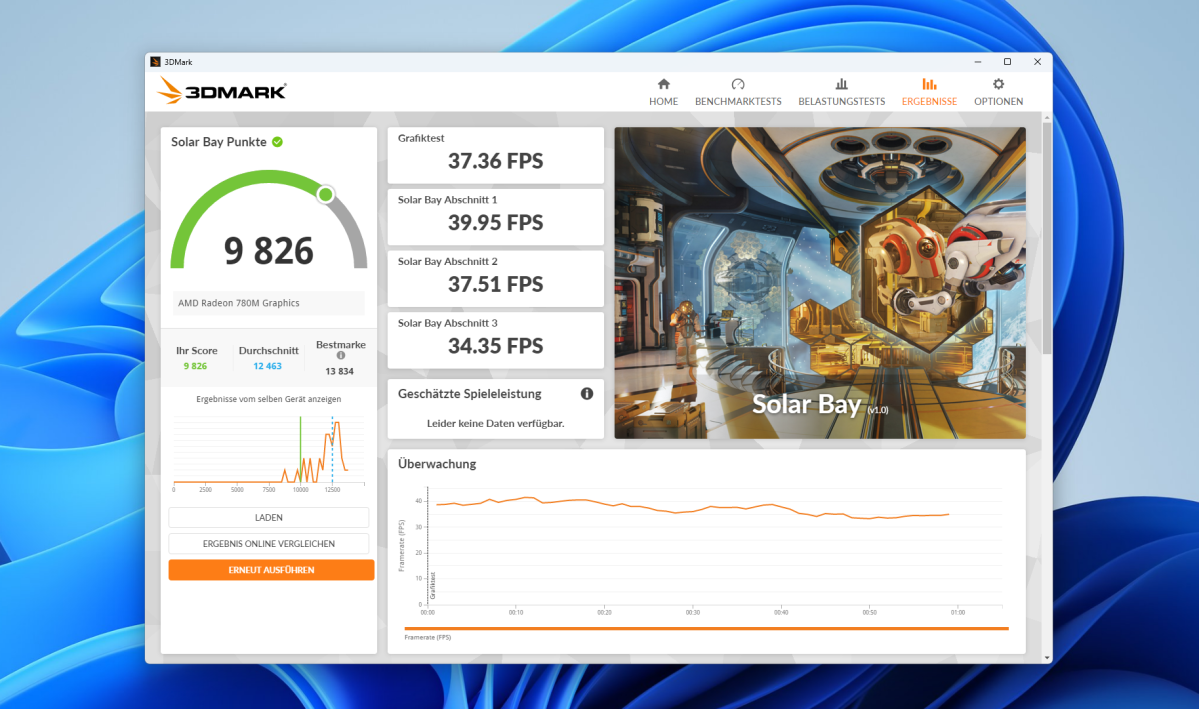Select the orange Ergebnisse results icon

[928, 85]
